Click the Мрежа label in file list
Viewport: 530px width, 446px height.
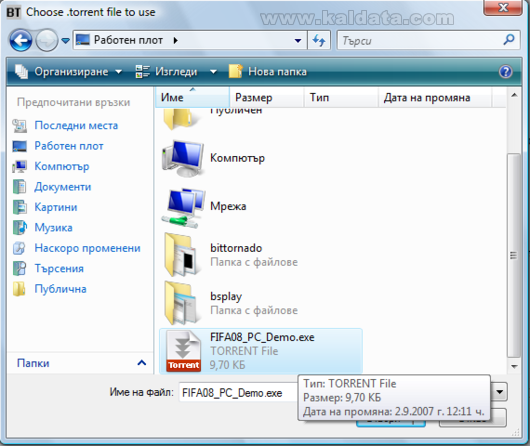228,206
